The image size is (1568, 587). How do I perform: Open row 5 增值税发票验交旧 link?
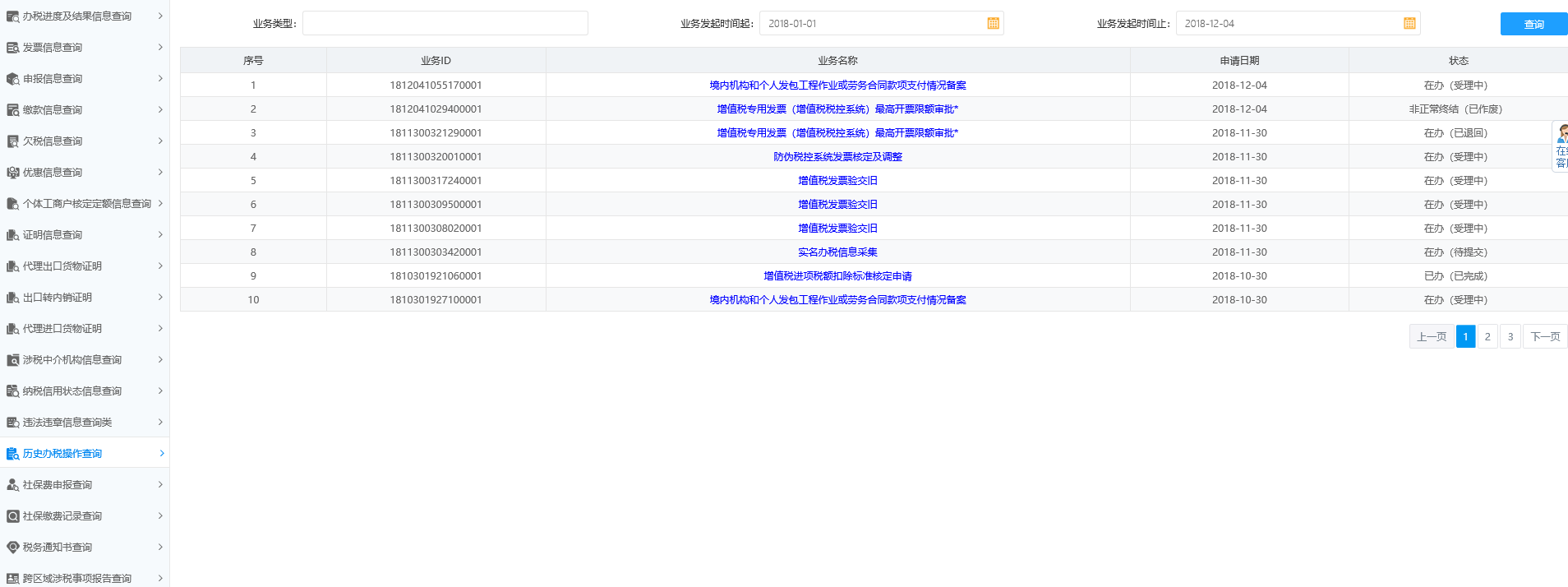(837, 181)
